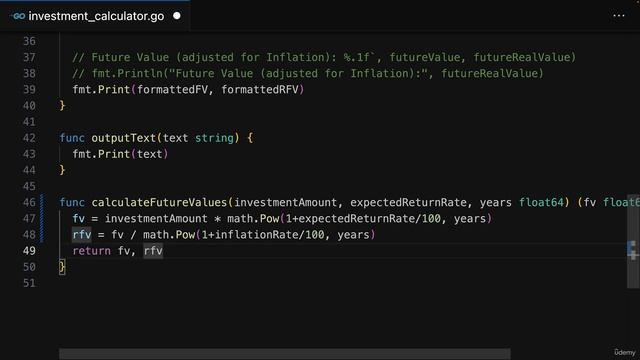The image size is (640, 360).
Task: Open the investment_calculator.go tab
Action: coord(95,16)
